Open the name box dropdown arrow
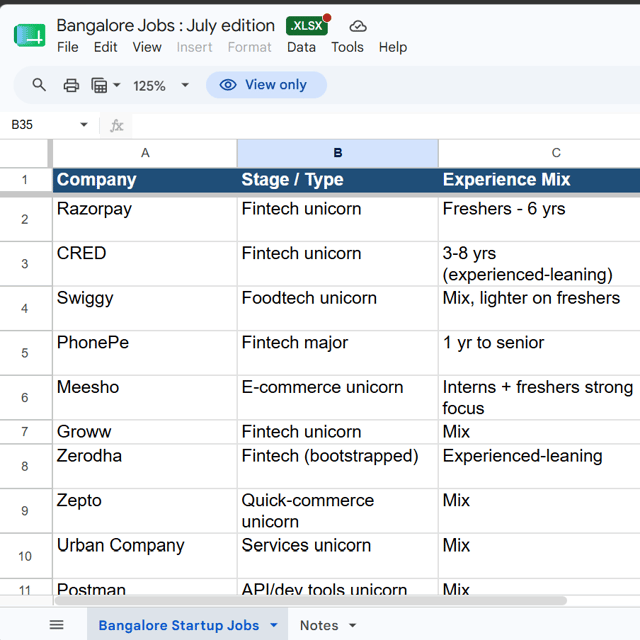Viewport: 640px width, 640px height. click(84, 124)
